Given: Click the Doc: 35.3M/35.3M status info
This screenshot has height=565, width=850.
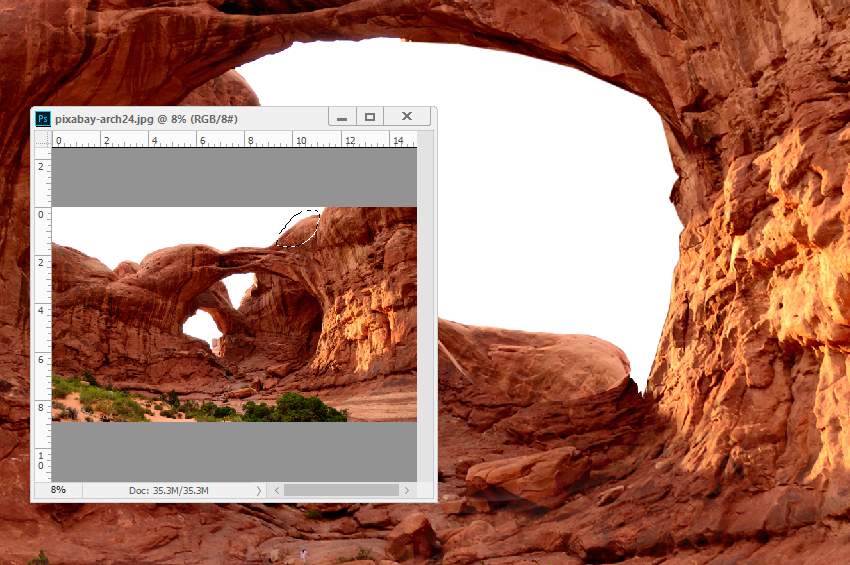Looking at the screenshot, I should tap(169, 490).
